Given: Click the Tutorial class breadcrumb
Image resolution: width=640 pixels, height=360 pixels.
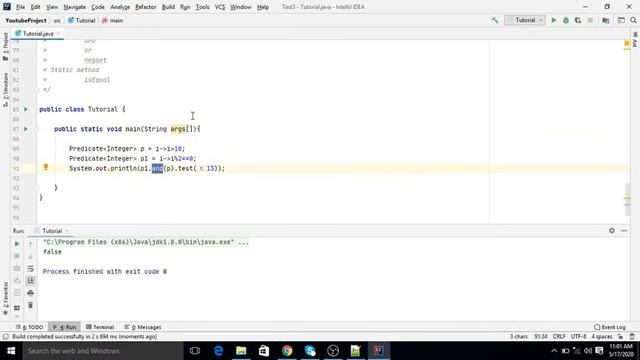Looking at the screenshot, I should pyautogui.click(x=82, y=20).
